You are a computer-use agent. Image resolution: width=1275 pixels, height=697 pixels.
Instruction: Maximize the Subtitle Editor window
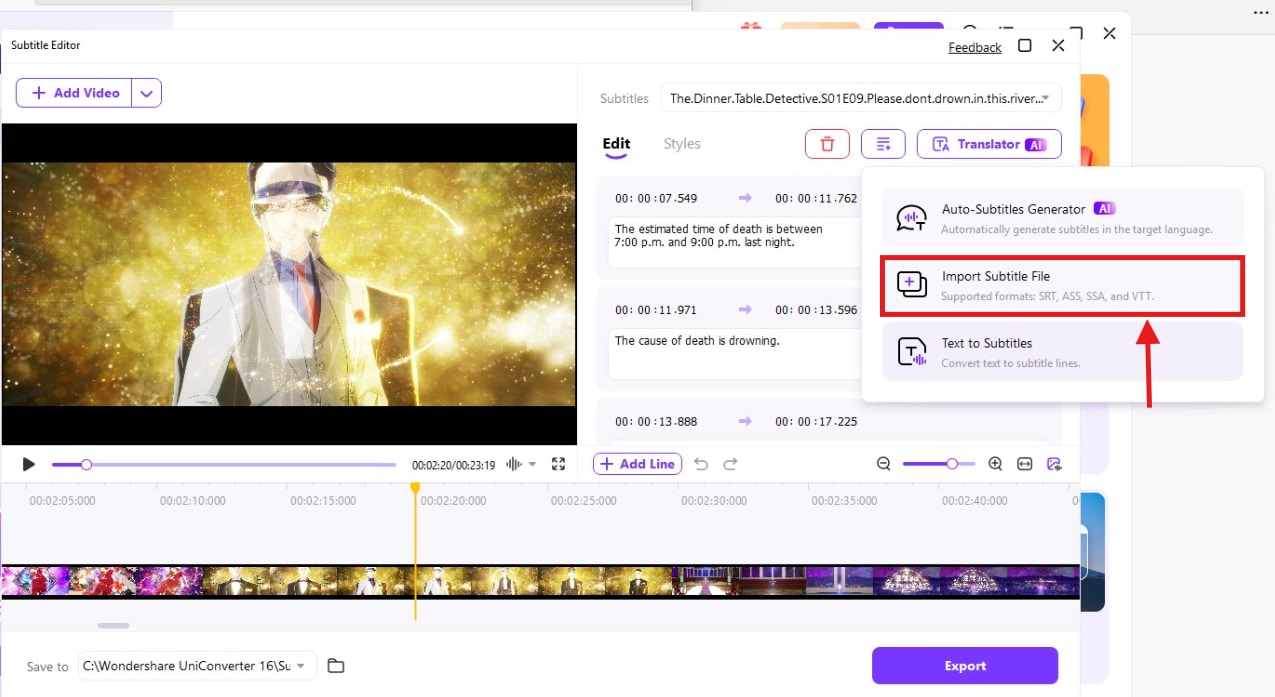1025,46
